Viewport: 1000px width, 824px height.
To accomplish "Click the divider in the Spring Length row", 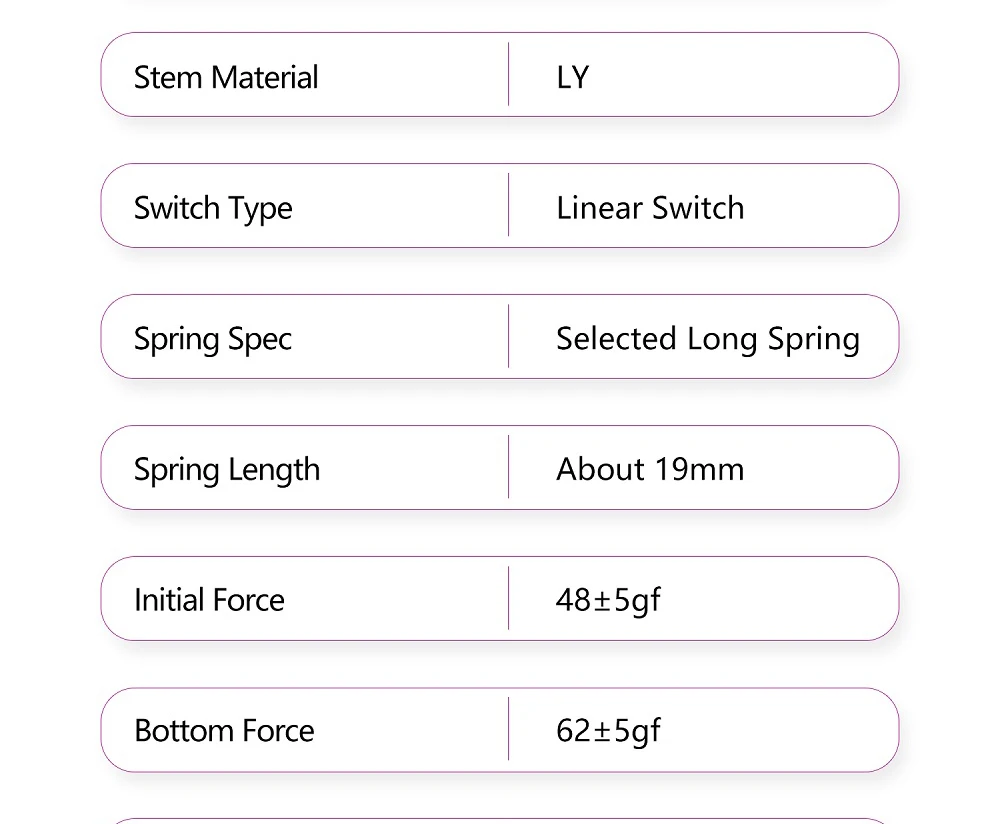I will (509, 468).
